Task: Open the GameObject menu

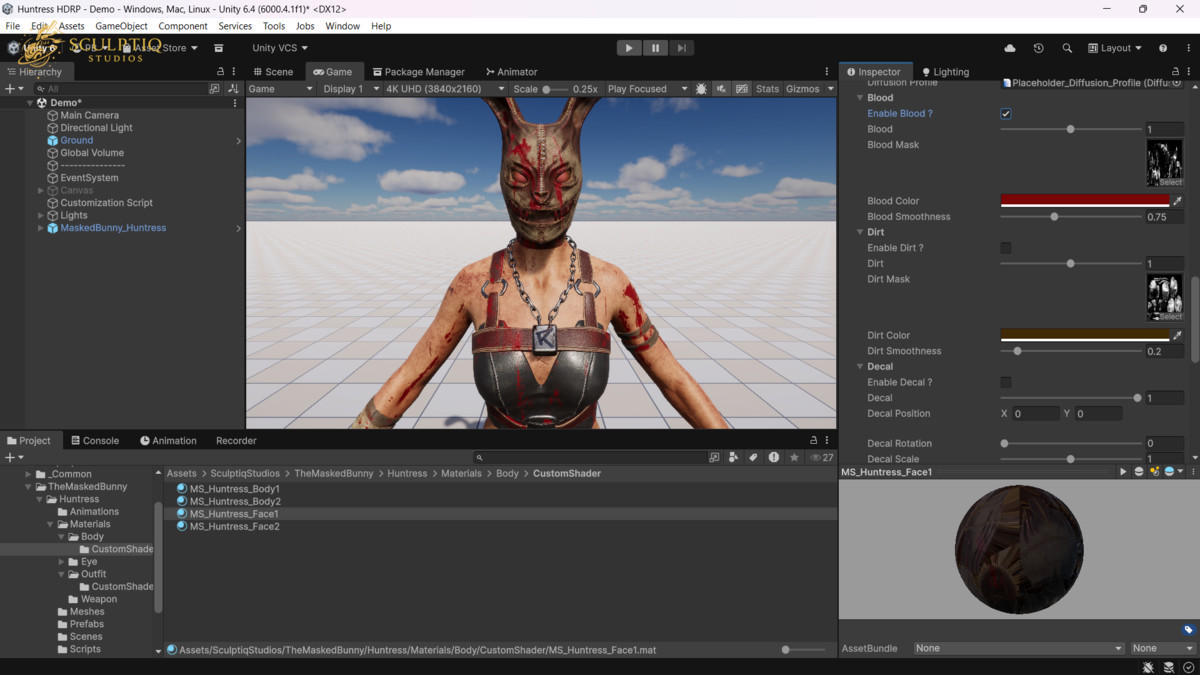Action: point(121,26)
